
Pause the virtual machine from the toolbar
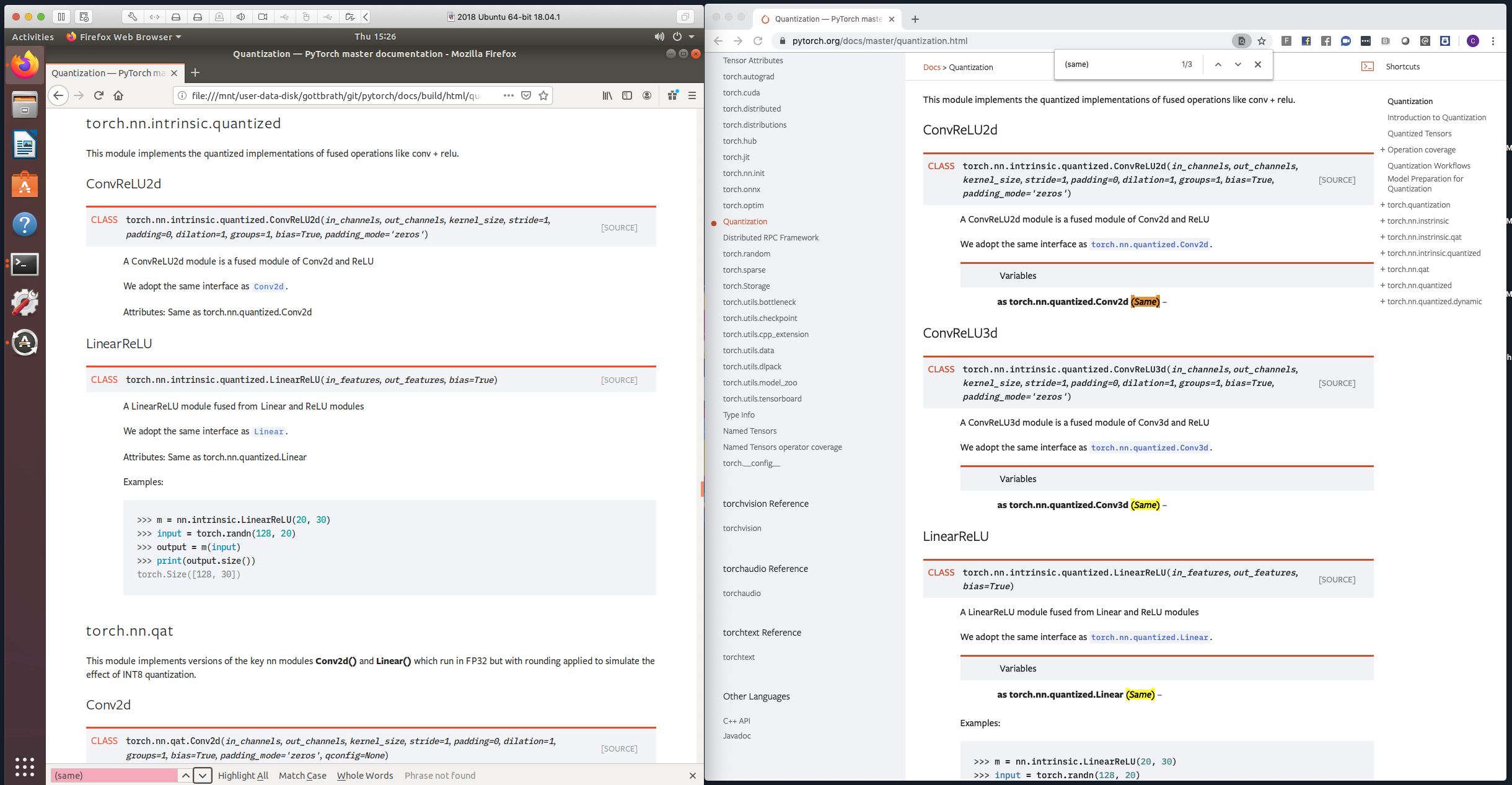pyautogui.click(x=61, y=17)
